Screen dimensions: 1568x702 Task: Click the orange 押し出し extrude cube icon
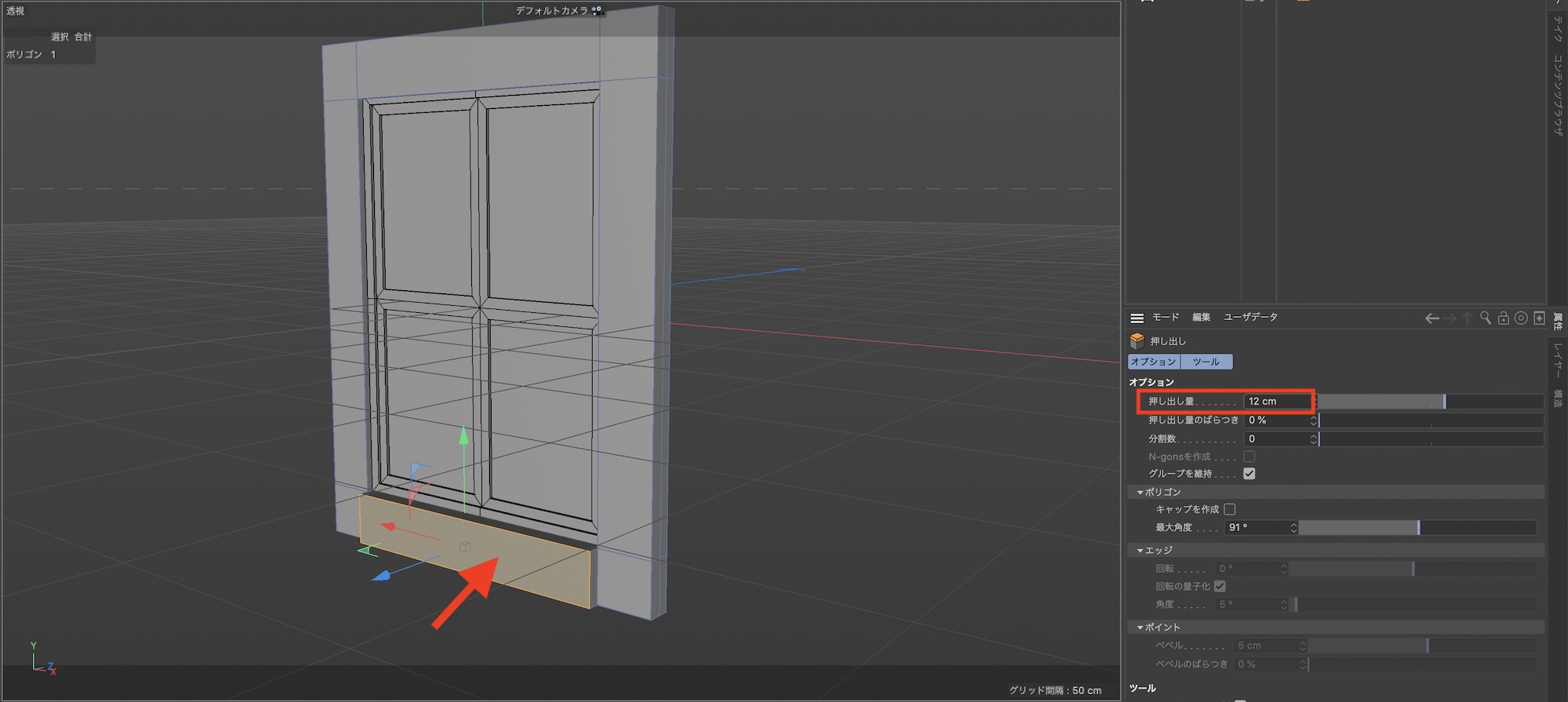[x=1137, y=341]
